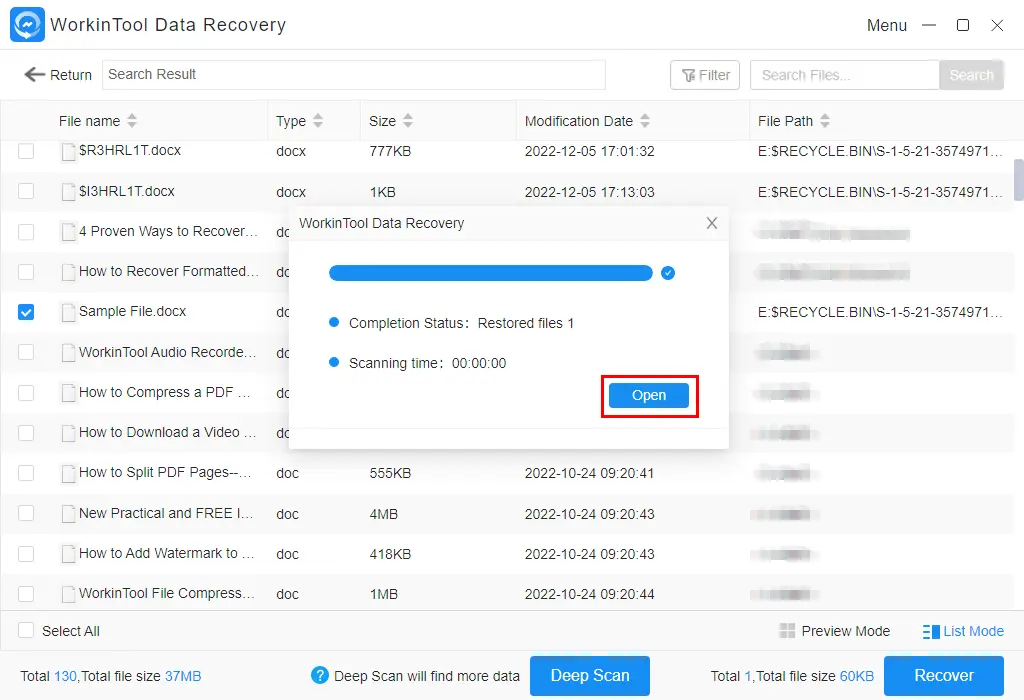Click date 2022-12-05 17:13:03
This screenshot has height=700, width=1024.
[589, 192]
